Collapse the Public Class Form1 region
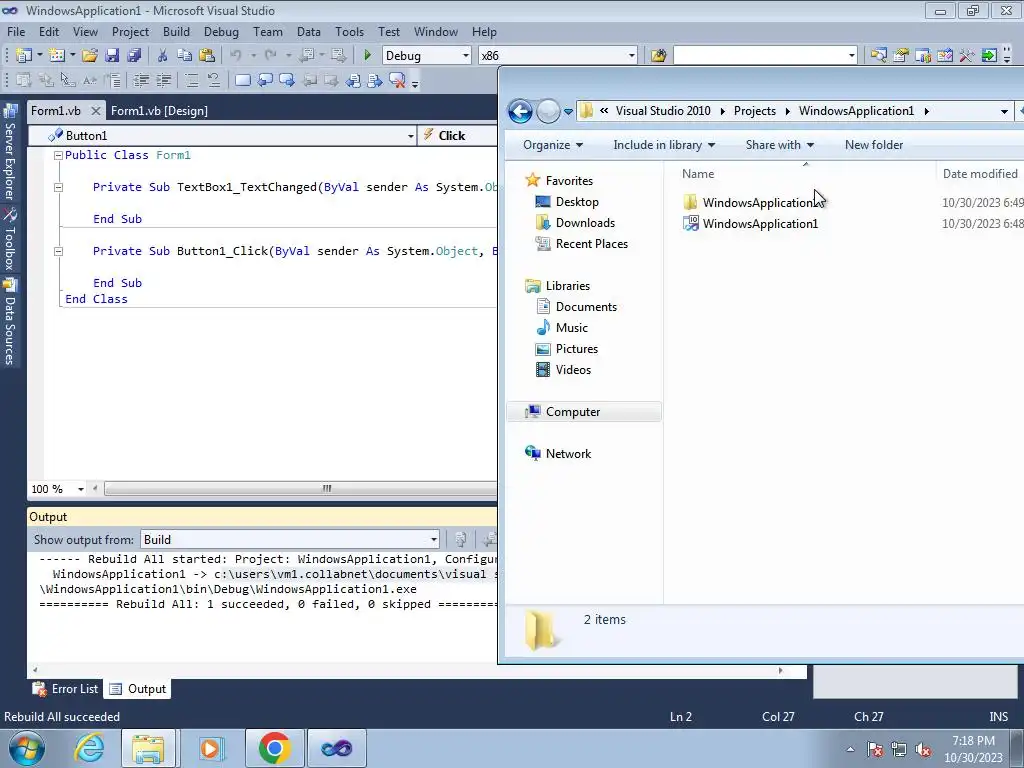The image size is (1024, 768). coord(58,155)
